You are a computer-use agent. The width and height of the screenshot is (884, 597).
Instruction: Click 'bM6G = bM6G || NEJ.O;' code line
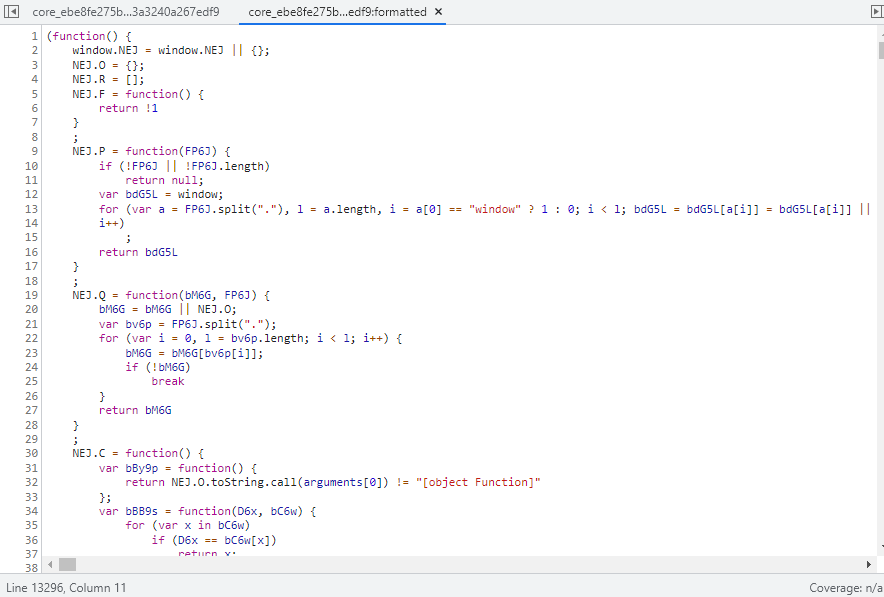pyautogui.click(x=168, y=309)
